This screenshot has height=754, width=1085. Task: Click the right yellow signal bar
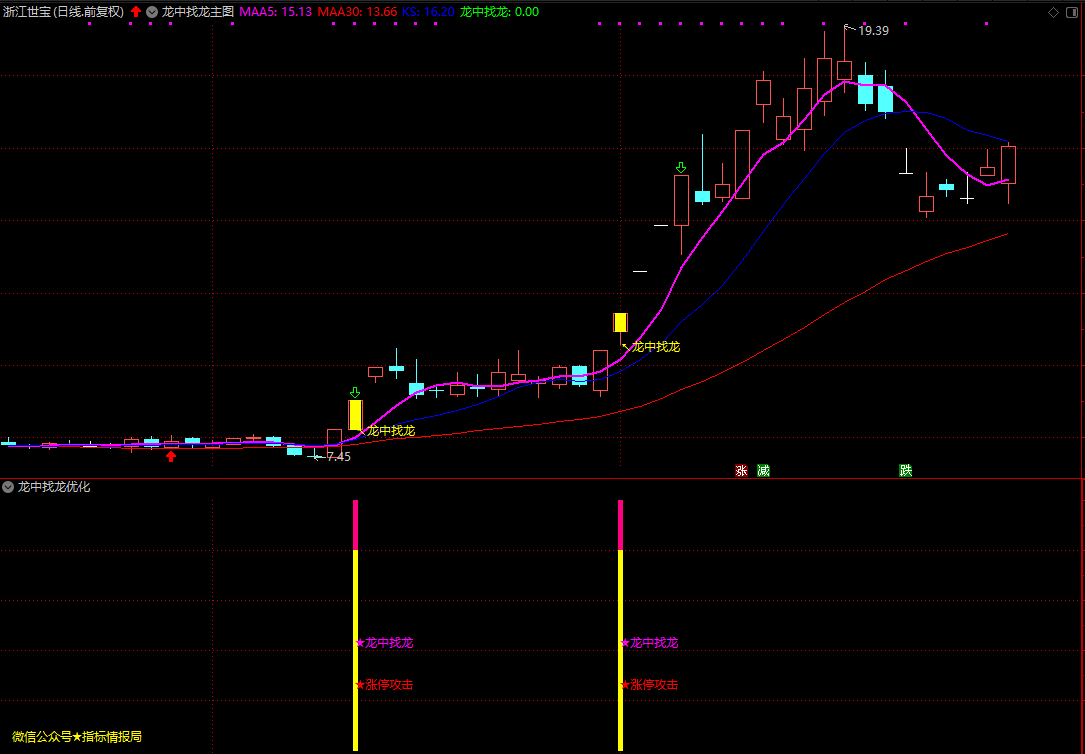621,650
